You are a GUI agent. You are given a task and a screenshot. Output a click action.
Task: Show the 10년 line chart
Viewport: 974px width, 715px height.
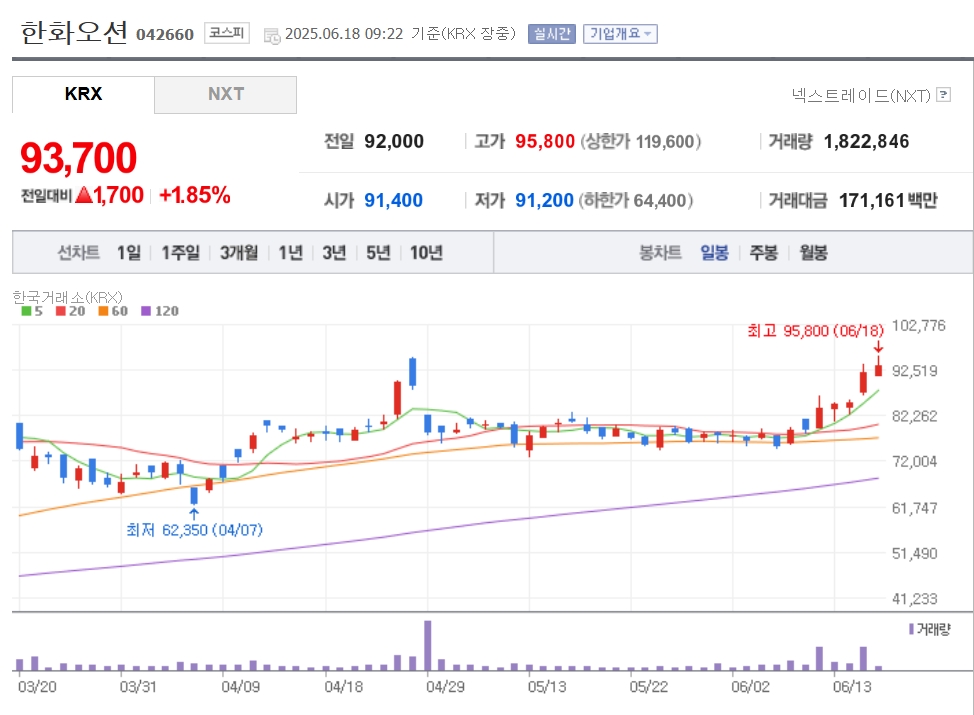pos(426,253)
